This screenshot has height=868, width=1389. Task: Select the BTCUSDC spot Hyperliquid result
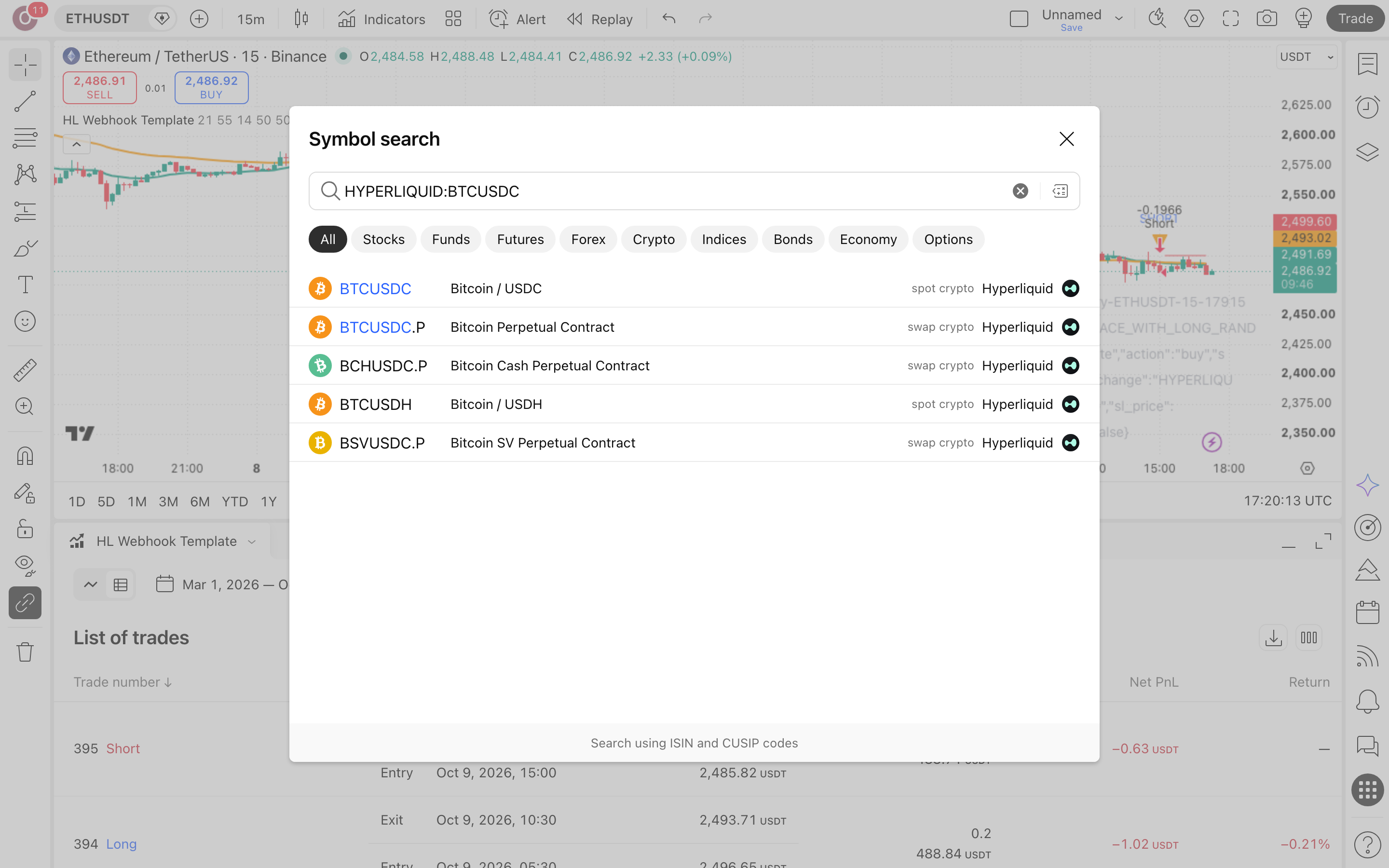coord(694,288)
